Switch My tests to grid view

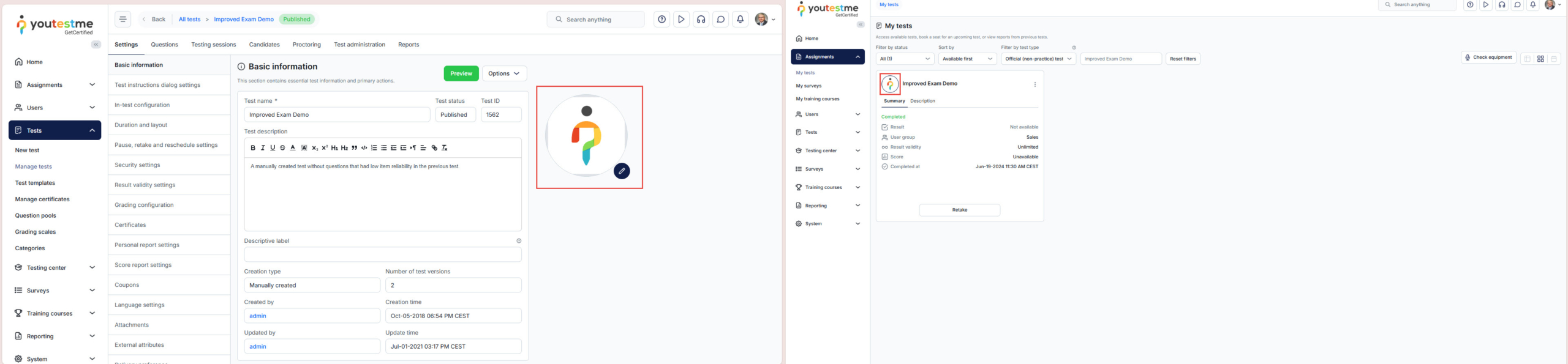click(1540, 59)
